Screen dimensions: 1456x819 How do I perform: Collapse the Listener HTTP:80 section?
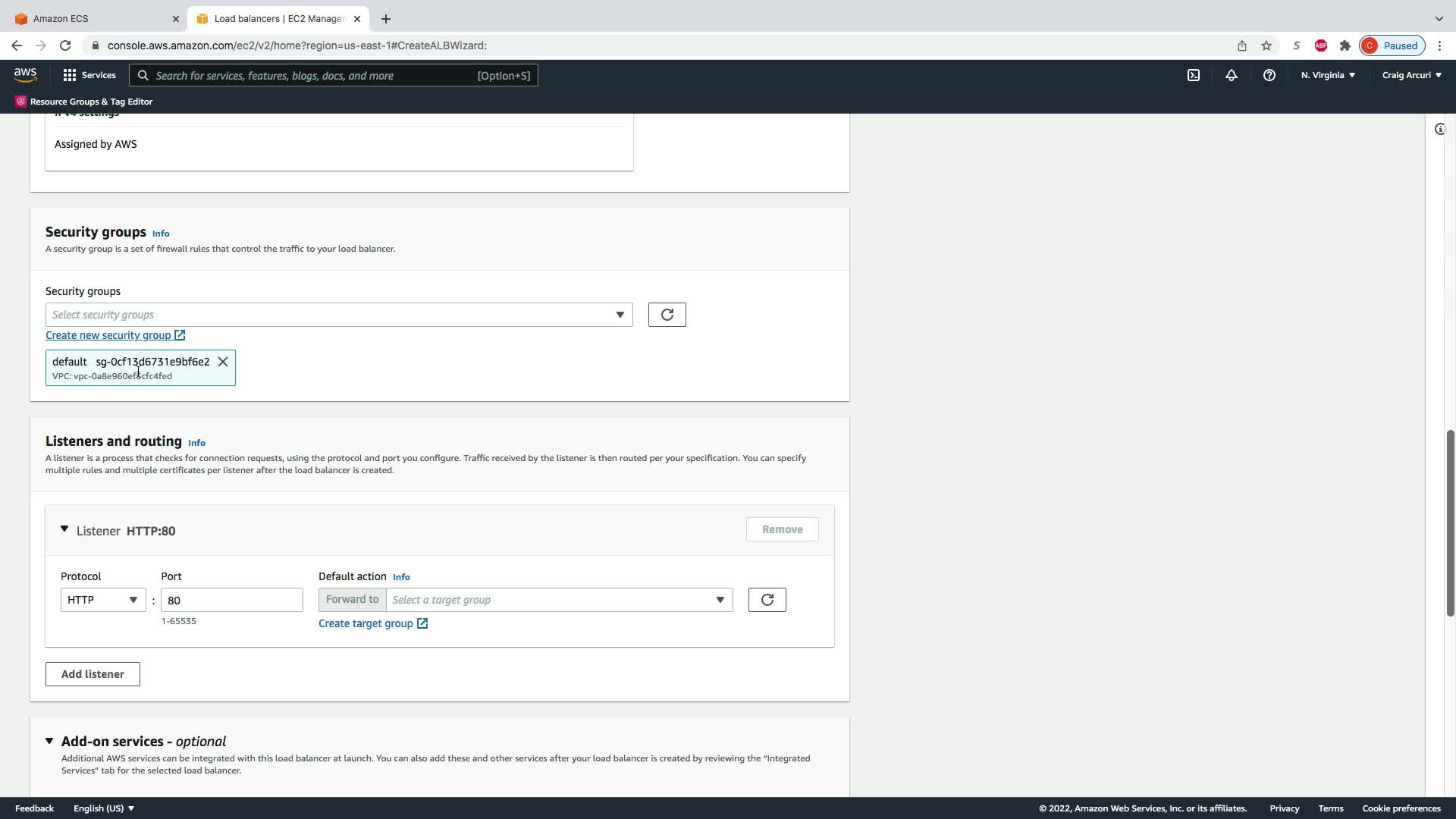point(64,529)
